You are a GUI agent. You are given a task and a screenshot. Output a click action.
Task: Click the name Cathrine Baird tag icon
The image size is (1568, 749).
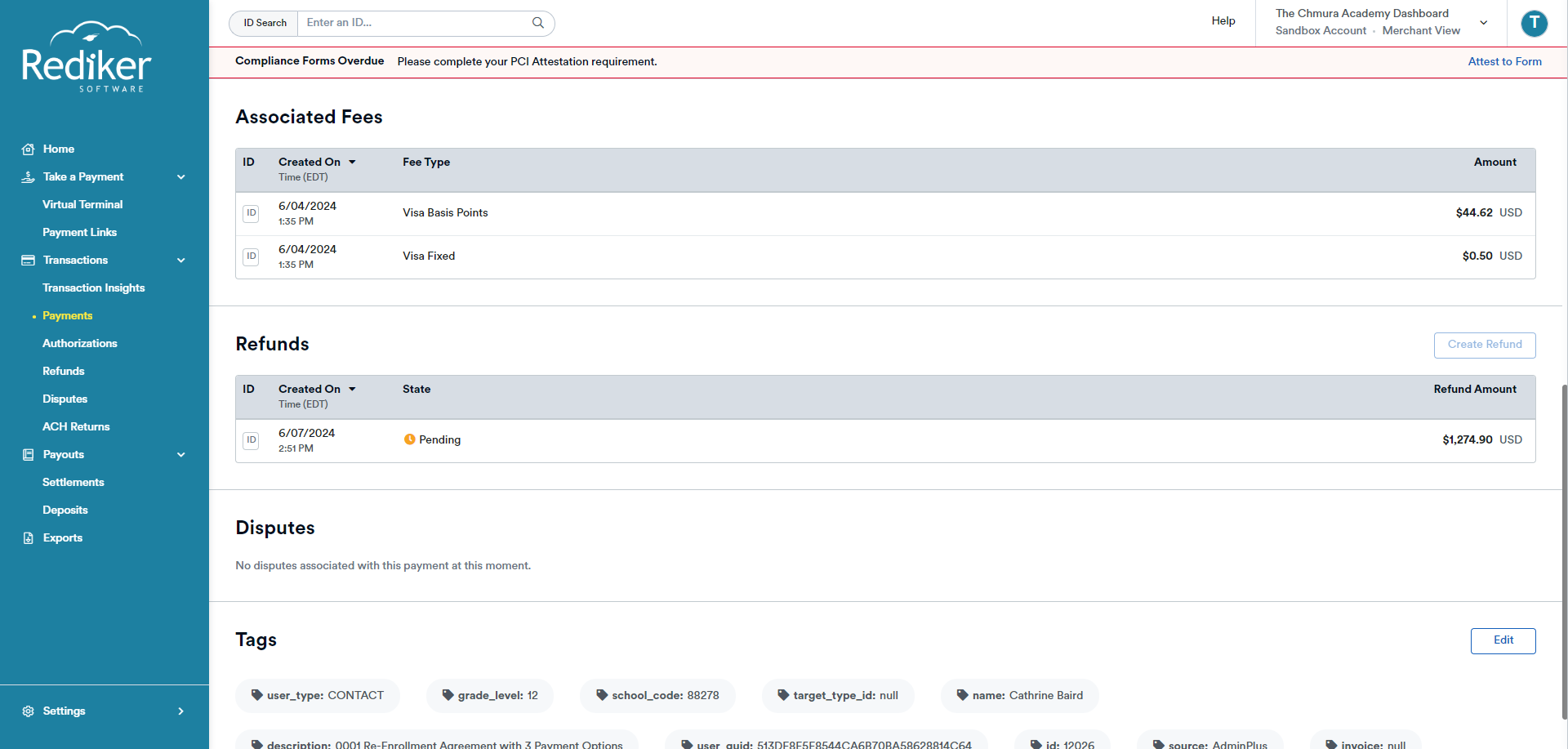click(x=963, y=696)
